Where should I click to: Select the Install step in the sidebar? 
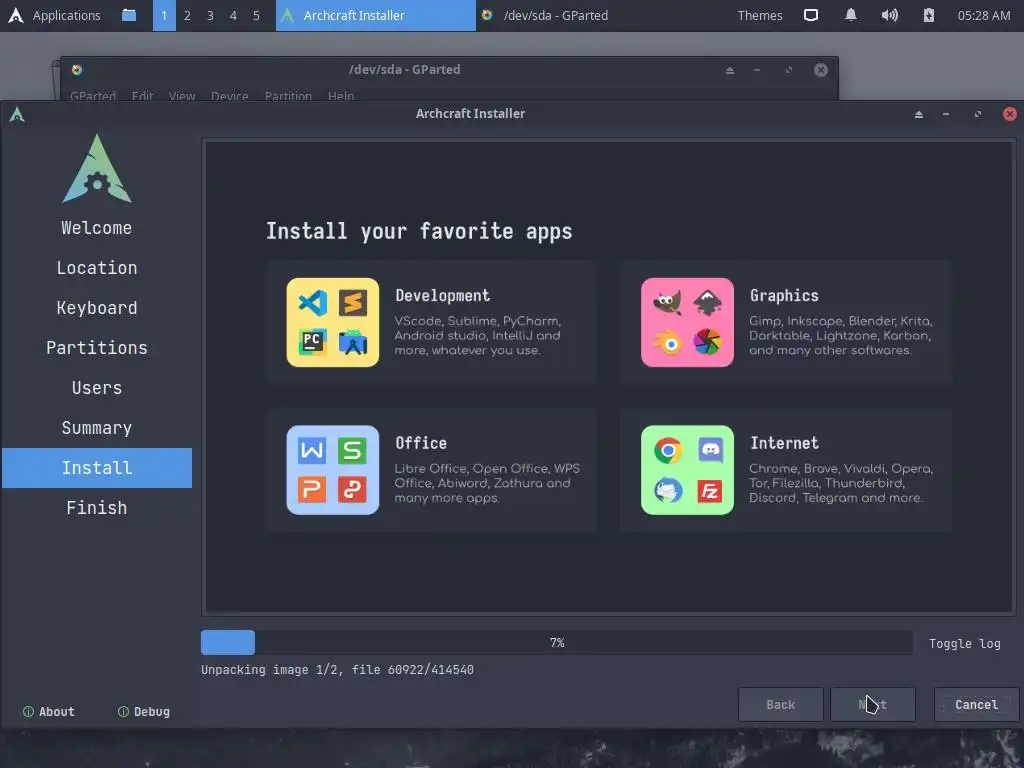coord(97,468)
